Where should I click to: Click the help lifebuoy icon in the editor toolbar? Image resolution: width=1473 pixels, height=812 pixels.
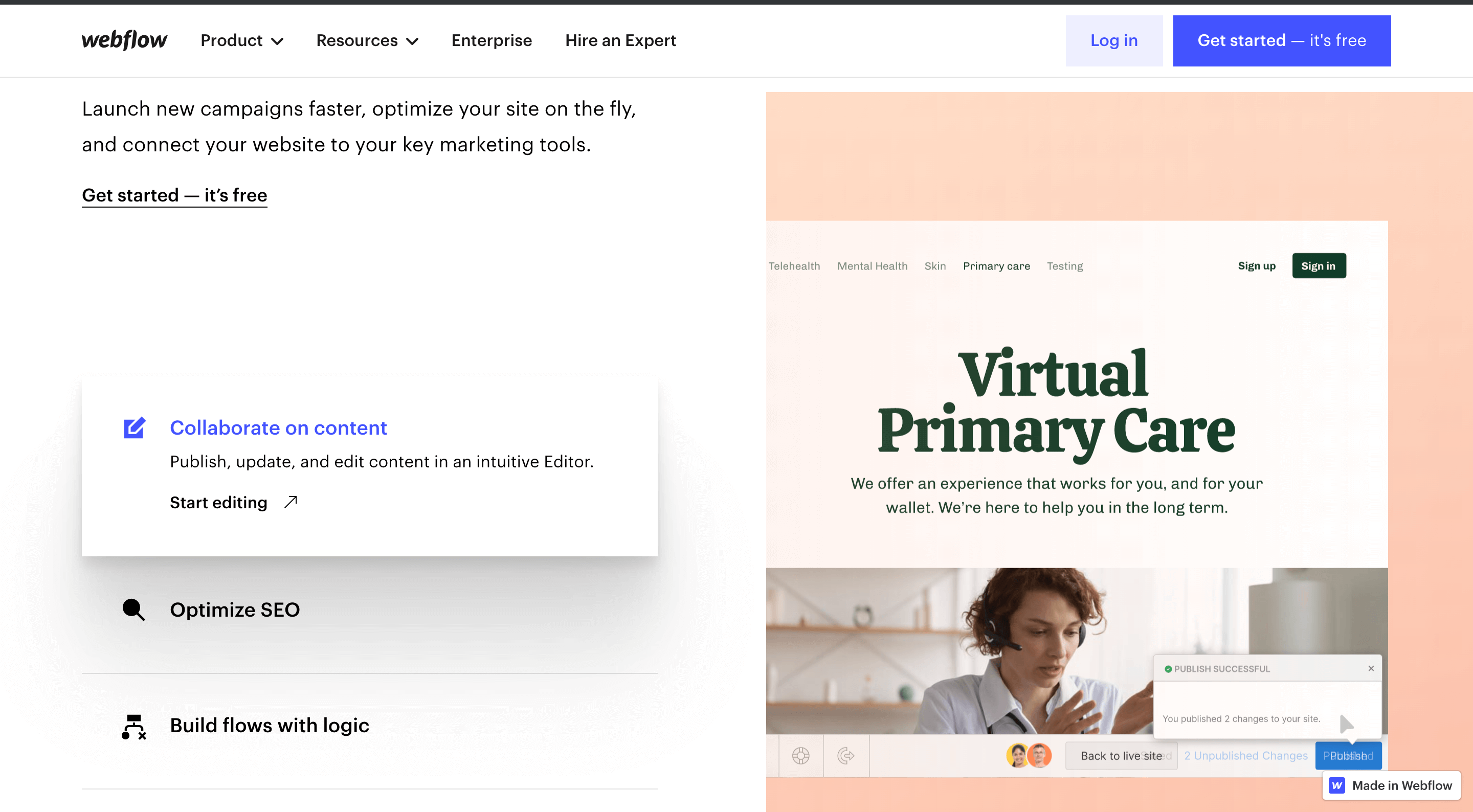(800, 755)
